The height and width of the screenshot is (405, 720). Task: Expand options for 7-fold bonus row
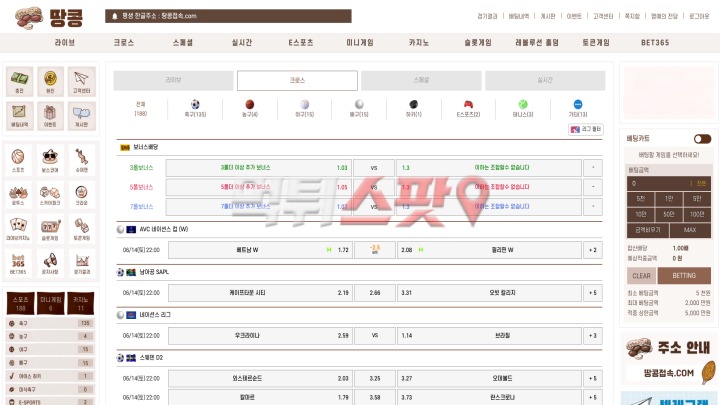[593, 207]
